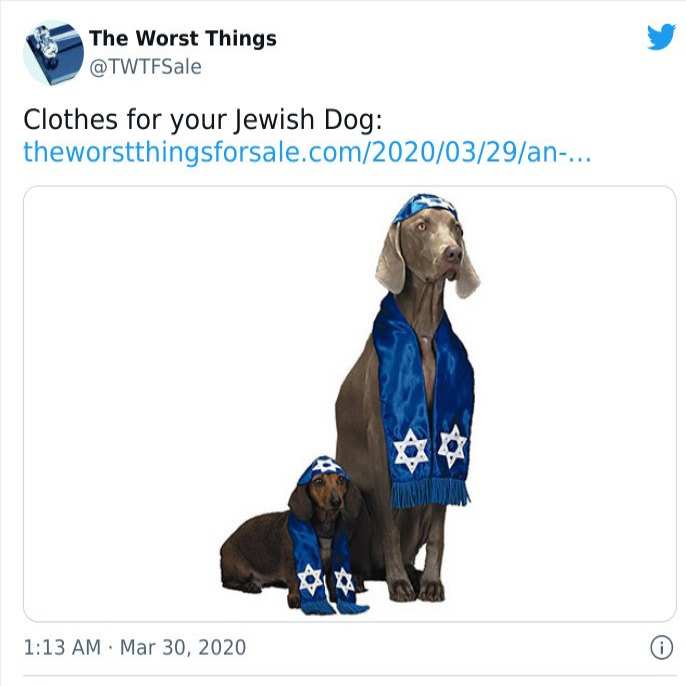Follow the theworstthingsforsale.com link

307,152
